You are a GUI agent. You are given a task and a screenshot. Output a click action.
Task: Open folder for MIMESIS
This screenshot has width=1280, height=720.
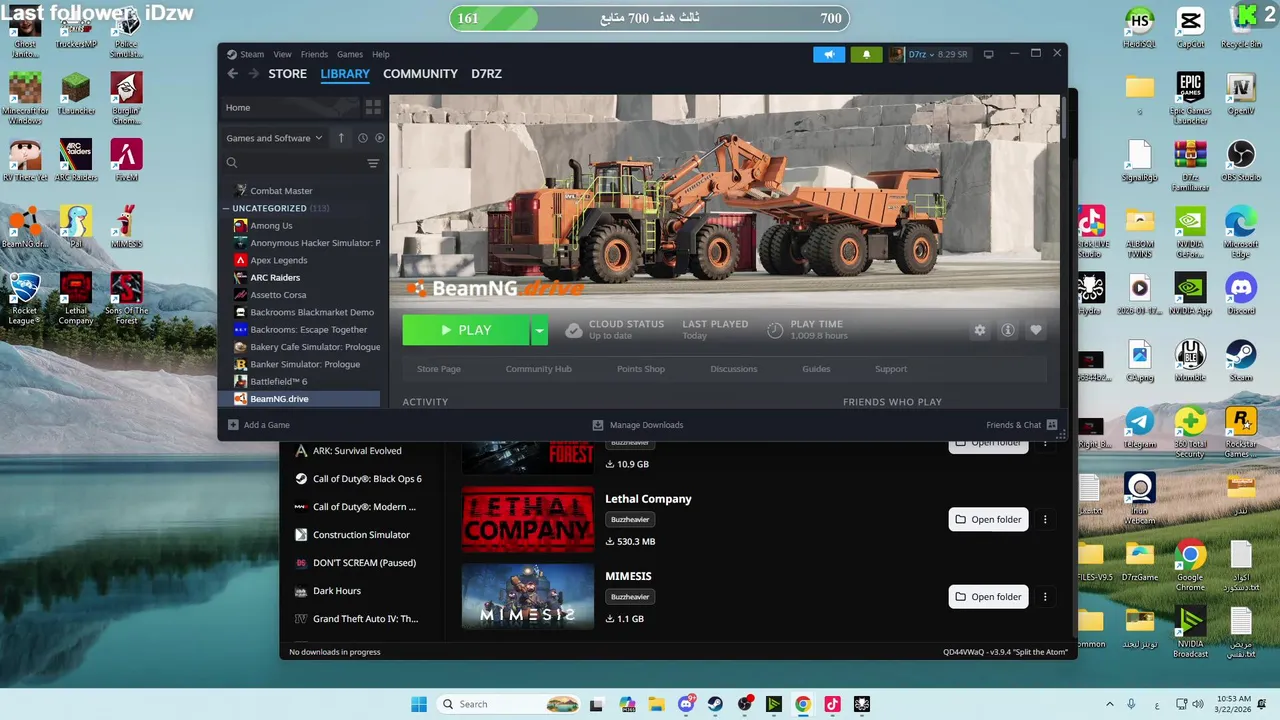click(988, 597)
